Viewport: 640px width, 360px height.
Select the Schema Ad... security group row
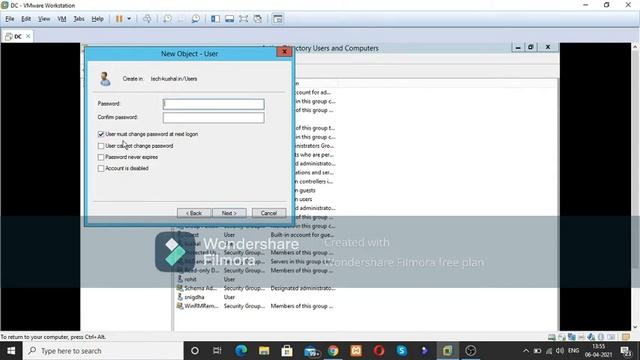(256, 288)
